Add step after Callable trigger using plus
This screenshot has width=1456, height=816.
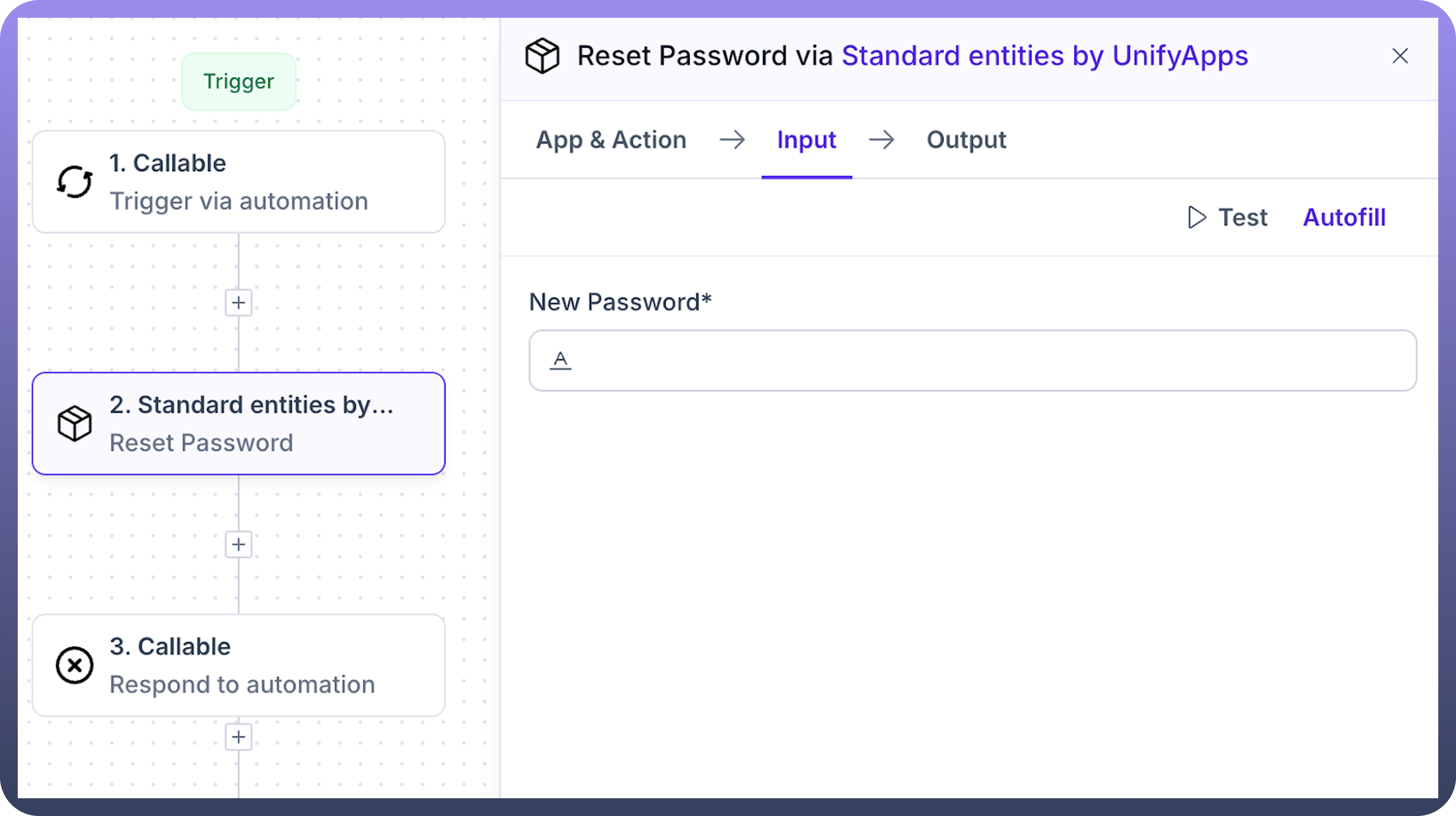(238, 303)
